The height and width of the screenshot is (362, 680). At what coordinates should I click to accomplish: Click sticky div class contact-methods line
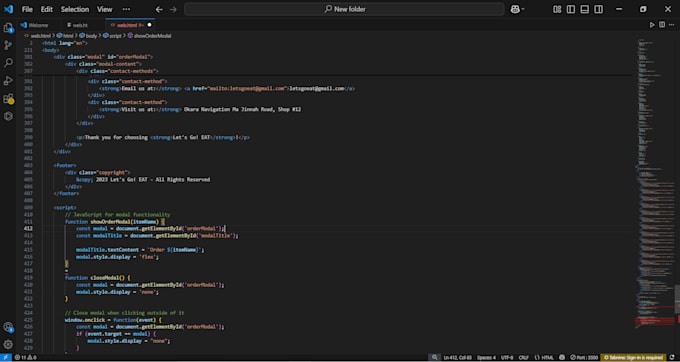(x=117, y=71)
